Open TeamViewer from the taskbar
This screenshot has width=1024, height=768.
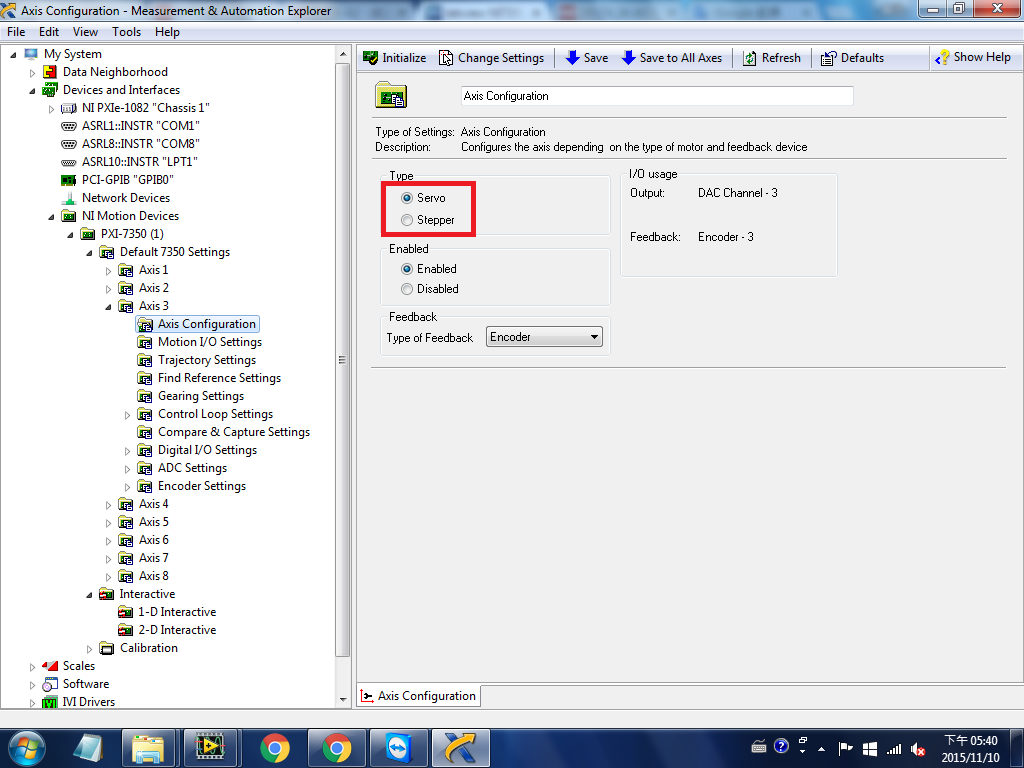(398, 748)
